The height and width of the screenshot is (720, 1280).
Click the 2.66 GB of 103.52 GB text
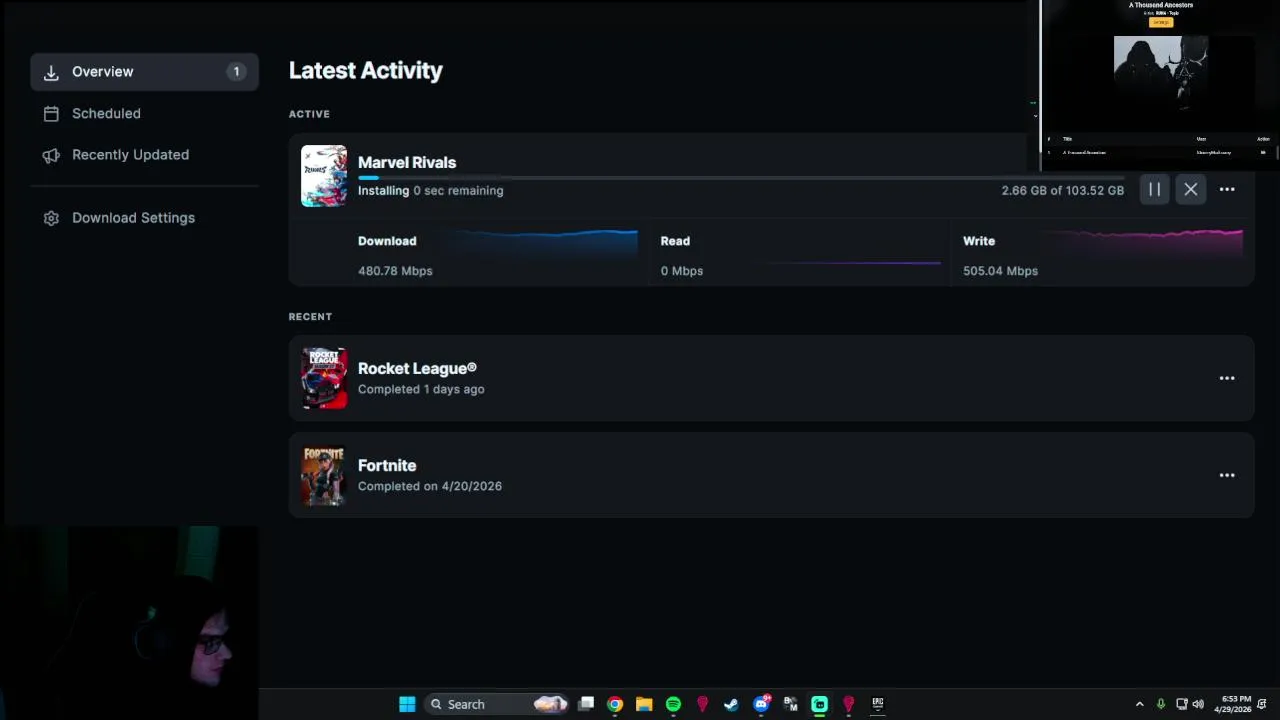(x=1063, y=190)
